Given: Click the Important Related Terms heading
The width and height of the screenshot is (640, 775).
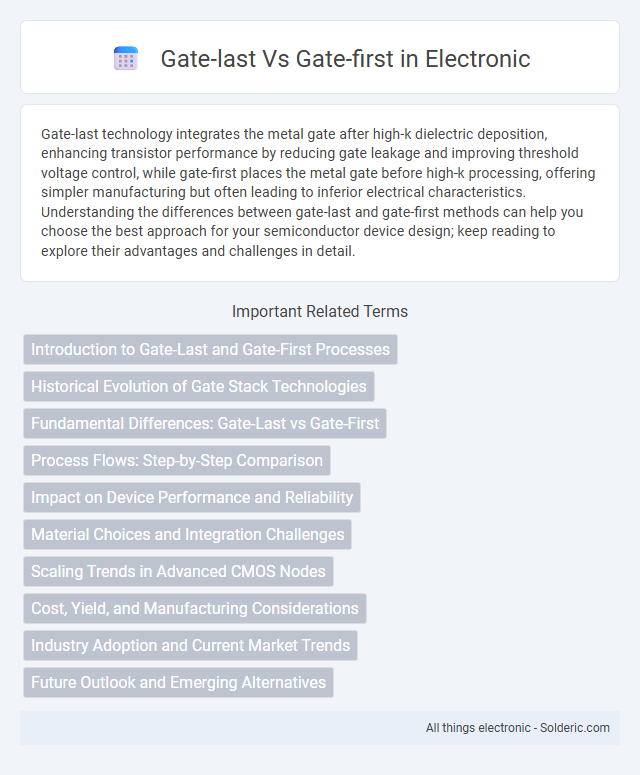Looking at the screenshot, I should [x=320, y=311].
